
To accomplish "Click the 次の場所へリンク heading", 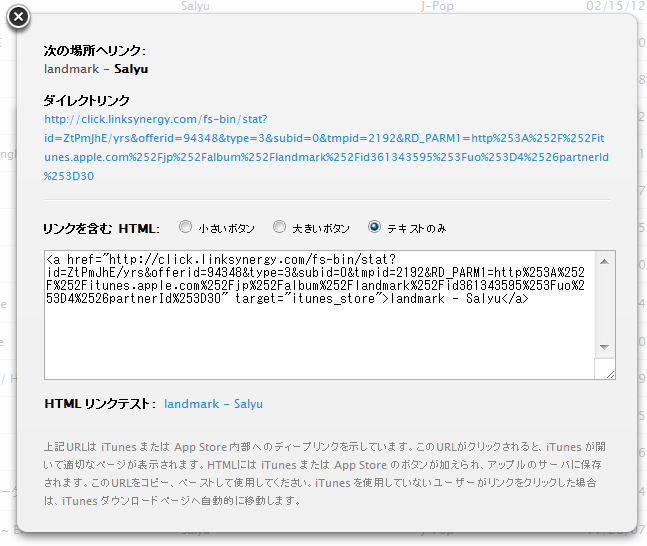I will tap(95, 50).
